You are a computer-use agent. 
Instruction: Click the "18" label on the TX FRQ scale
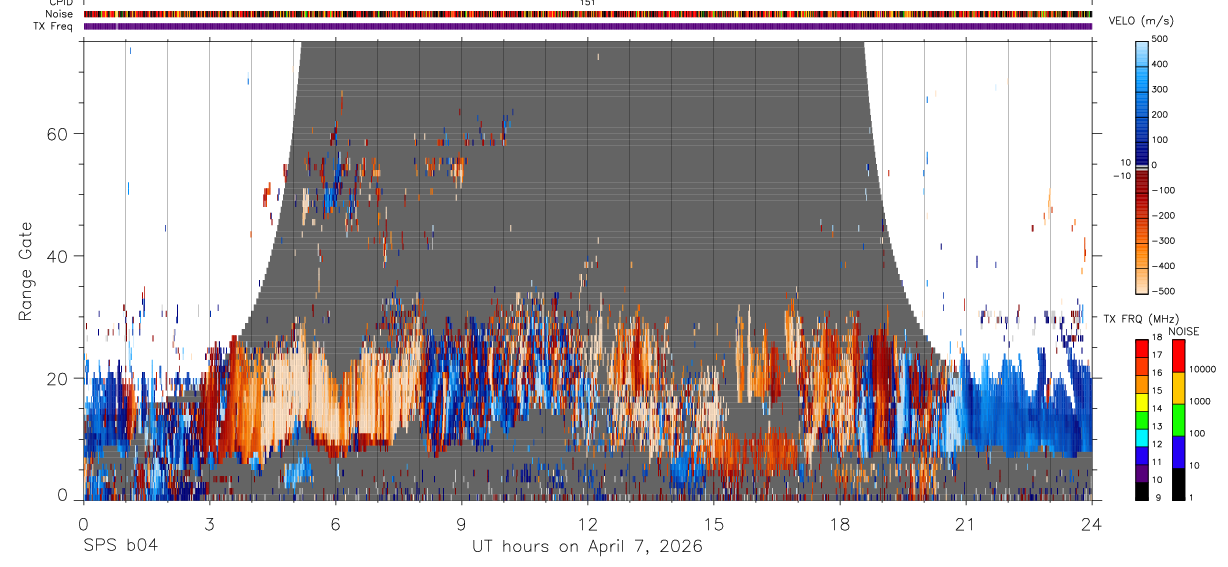tap(1157, 337)
